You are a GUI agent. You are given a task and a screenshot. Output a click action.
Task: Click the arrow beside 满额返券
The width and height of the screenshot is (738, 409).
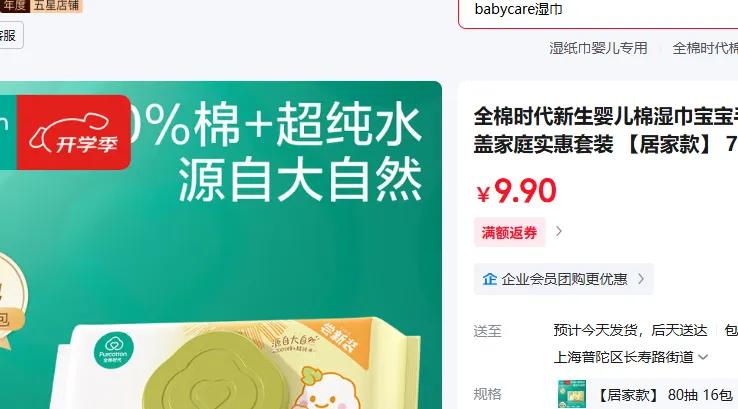(x=559, y=232)
